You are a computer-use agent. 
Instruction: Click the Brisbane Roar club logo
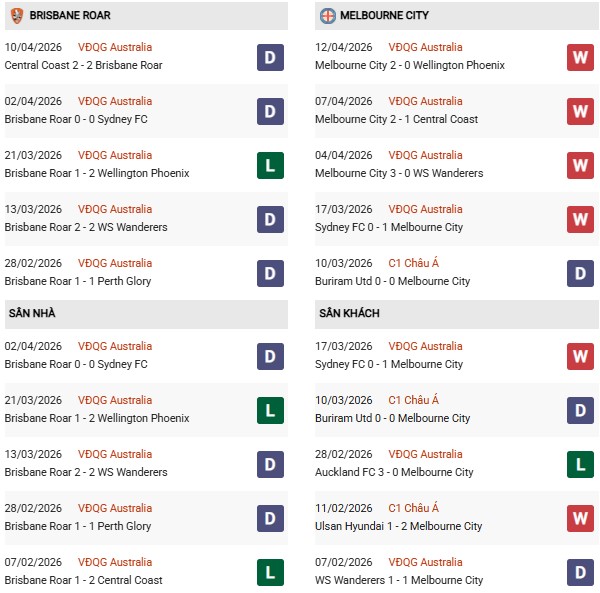point(16,16)
